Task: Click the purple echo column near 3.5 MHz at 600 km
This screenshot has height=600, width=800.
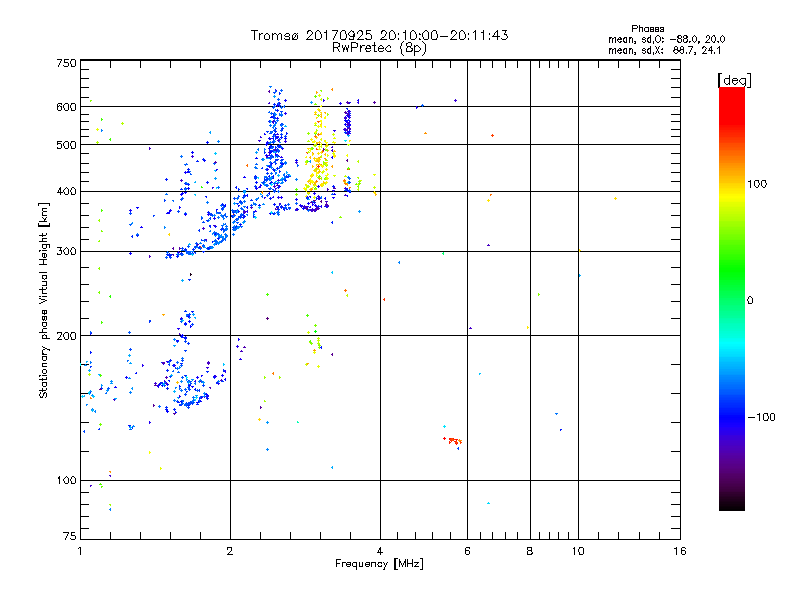Action: 347,122
